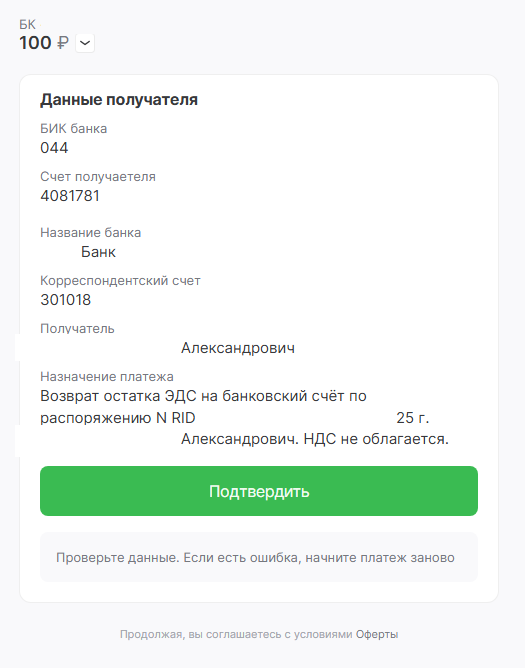
Task: Click the Корреспондентский счет label
Action: click(x=120, y=281)
